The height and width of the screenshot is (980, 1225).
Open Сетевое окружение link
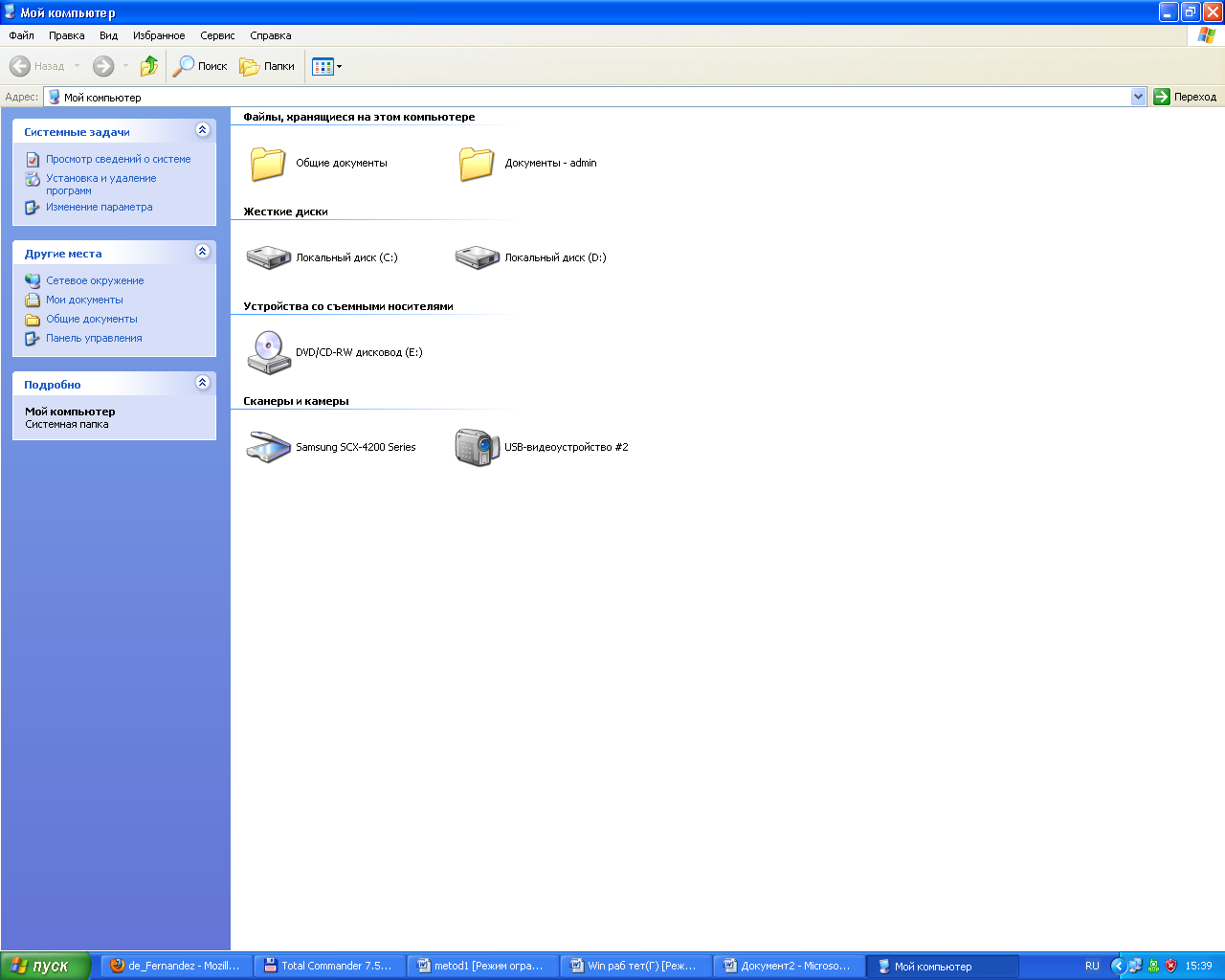(95, 280)
